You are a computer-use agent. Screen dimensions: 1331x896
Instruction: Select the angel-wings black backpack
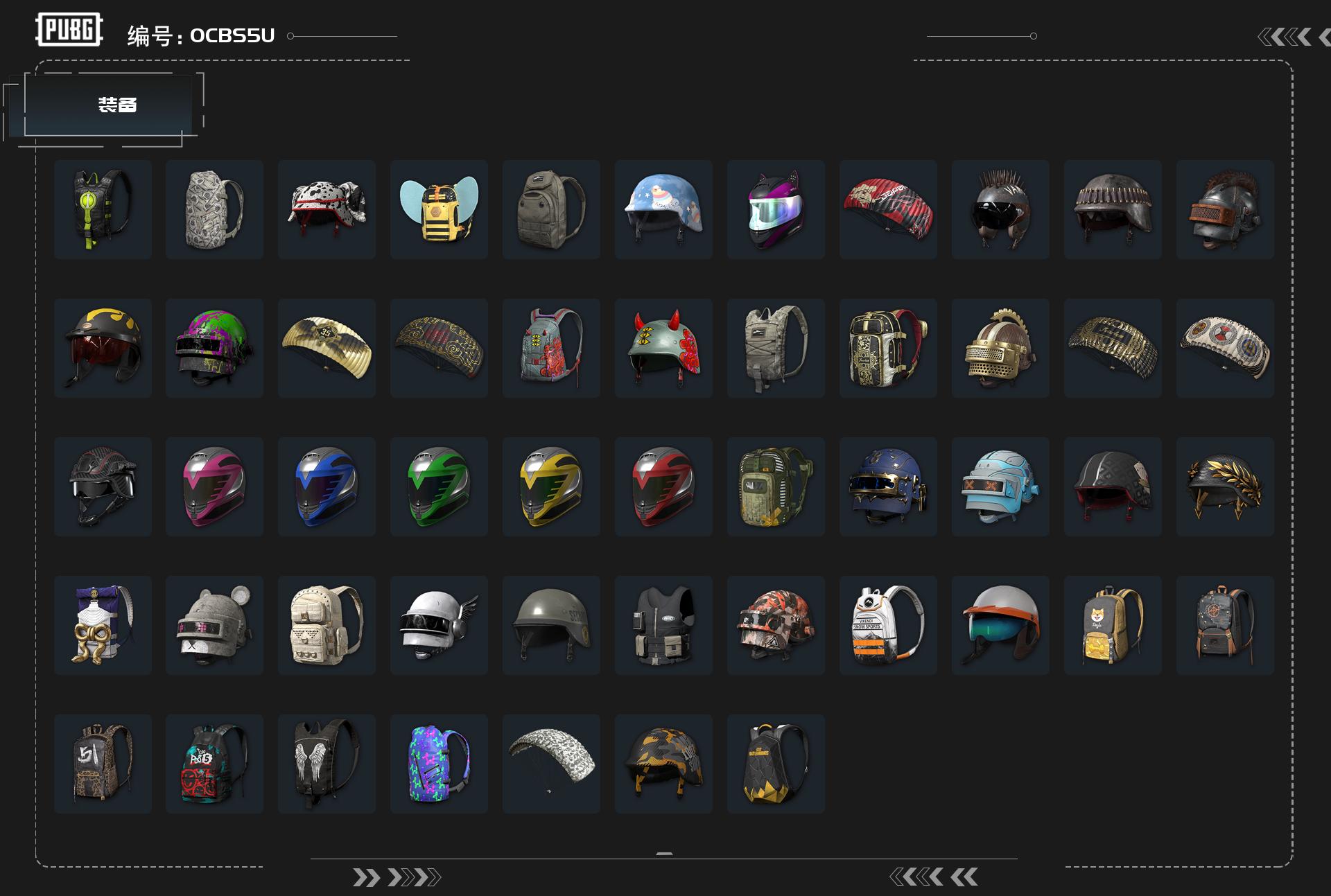(x=327, y=764)
